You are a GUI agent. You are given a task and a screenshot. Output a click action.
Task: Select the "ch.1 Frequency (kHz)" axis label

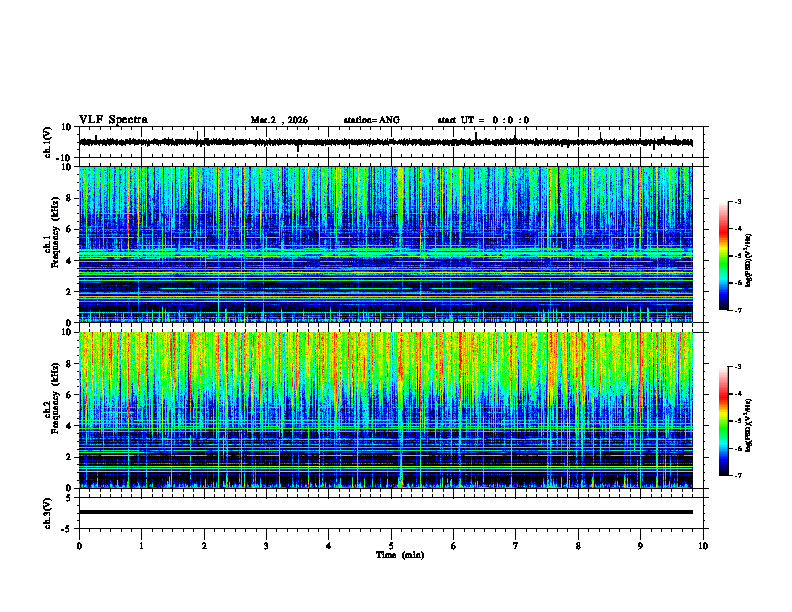52,233
